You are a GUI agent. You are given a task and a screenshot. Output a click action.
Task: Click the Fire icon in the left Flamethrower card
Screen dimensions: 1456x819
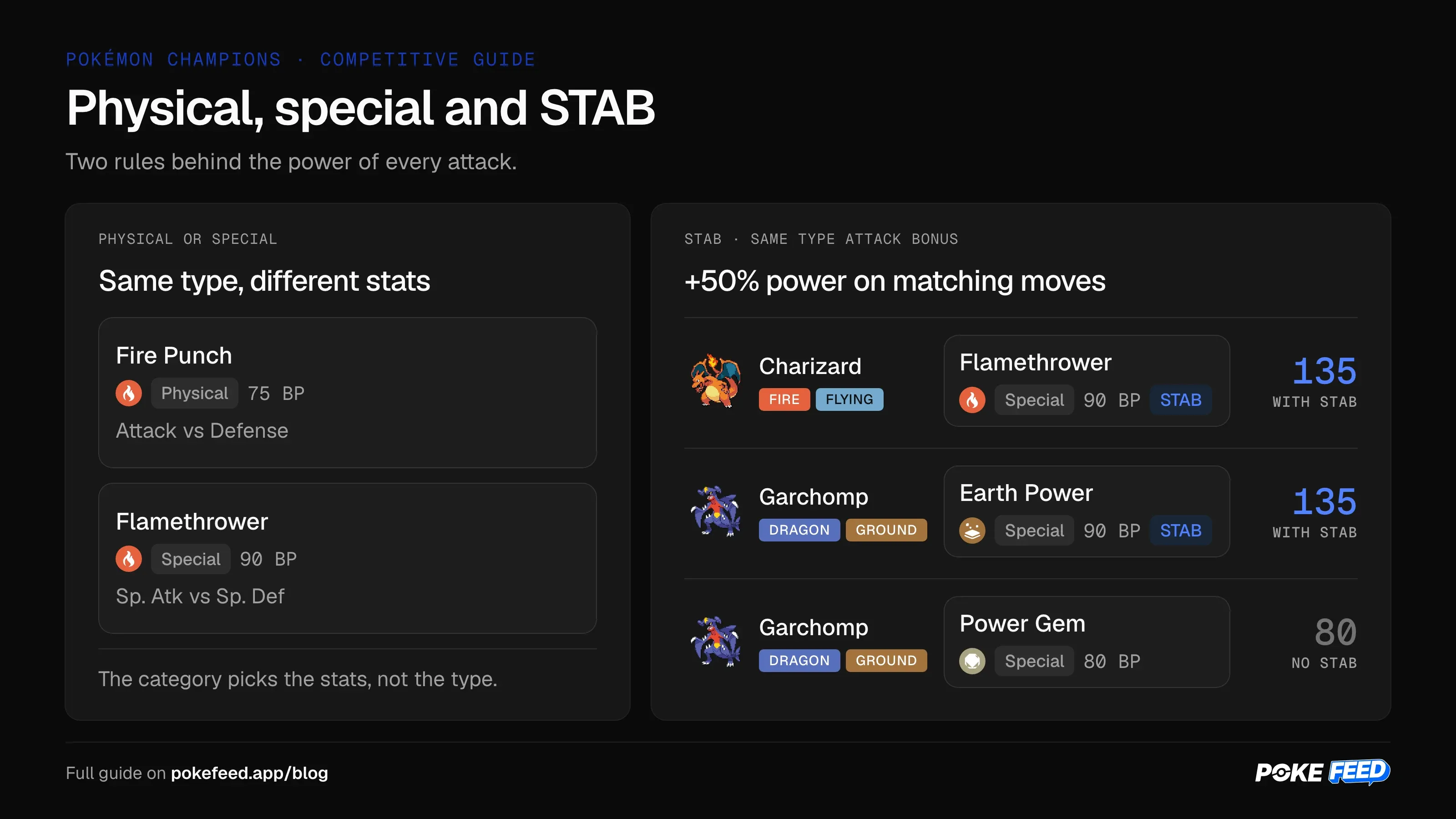(x=129, y=558)
